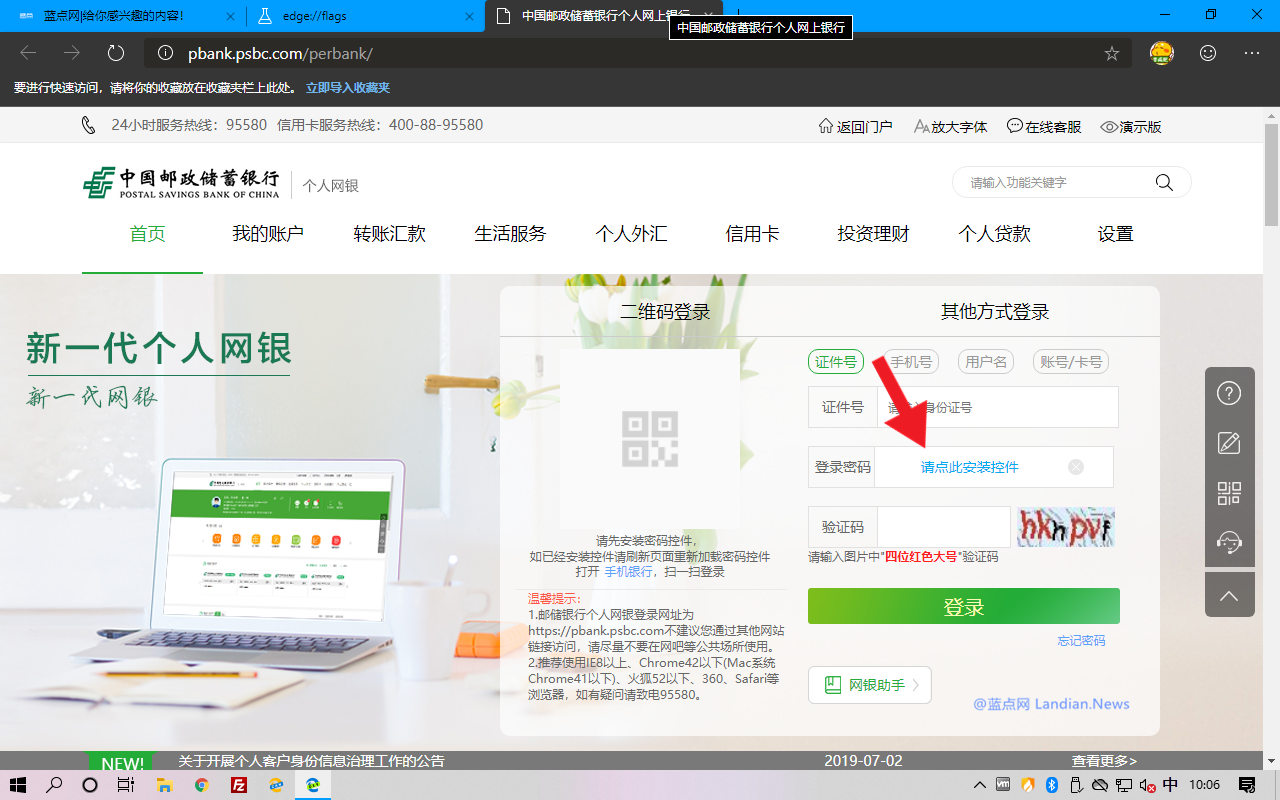Click the clear icon in the password field
This screenshot has height=800, width=1280.
point(1076,467)
